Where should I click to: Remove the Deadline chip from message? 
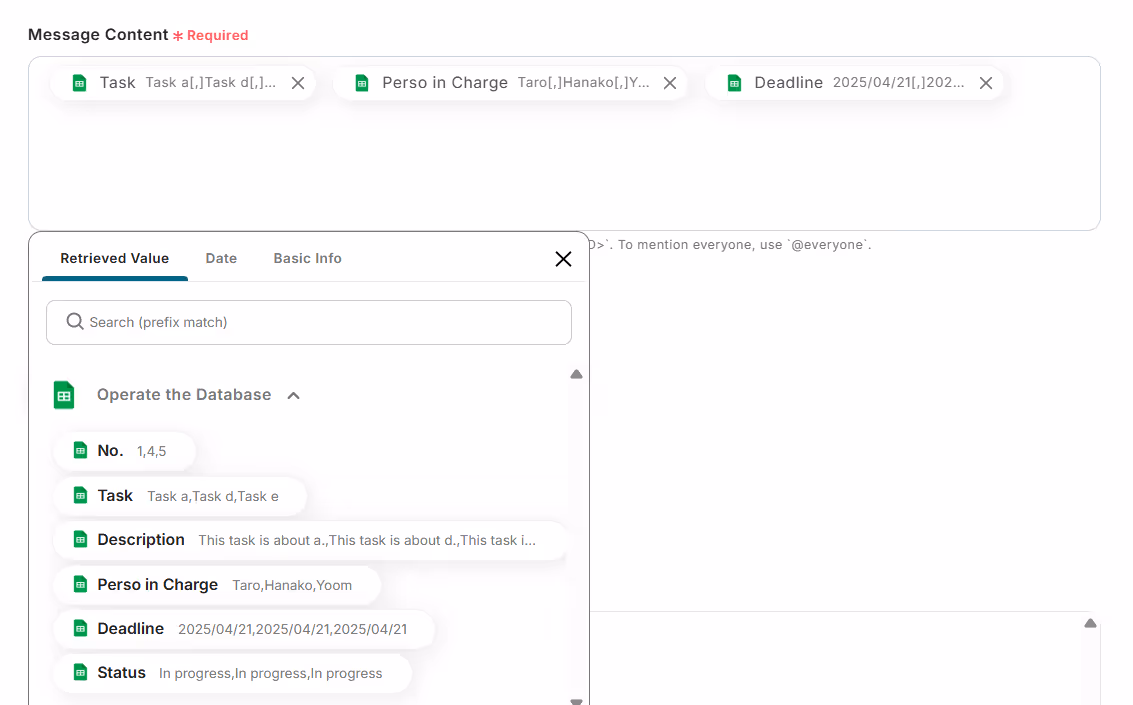(x=986, y=83)
